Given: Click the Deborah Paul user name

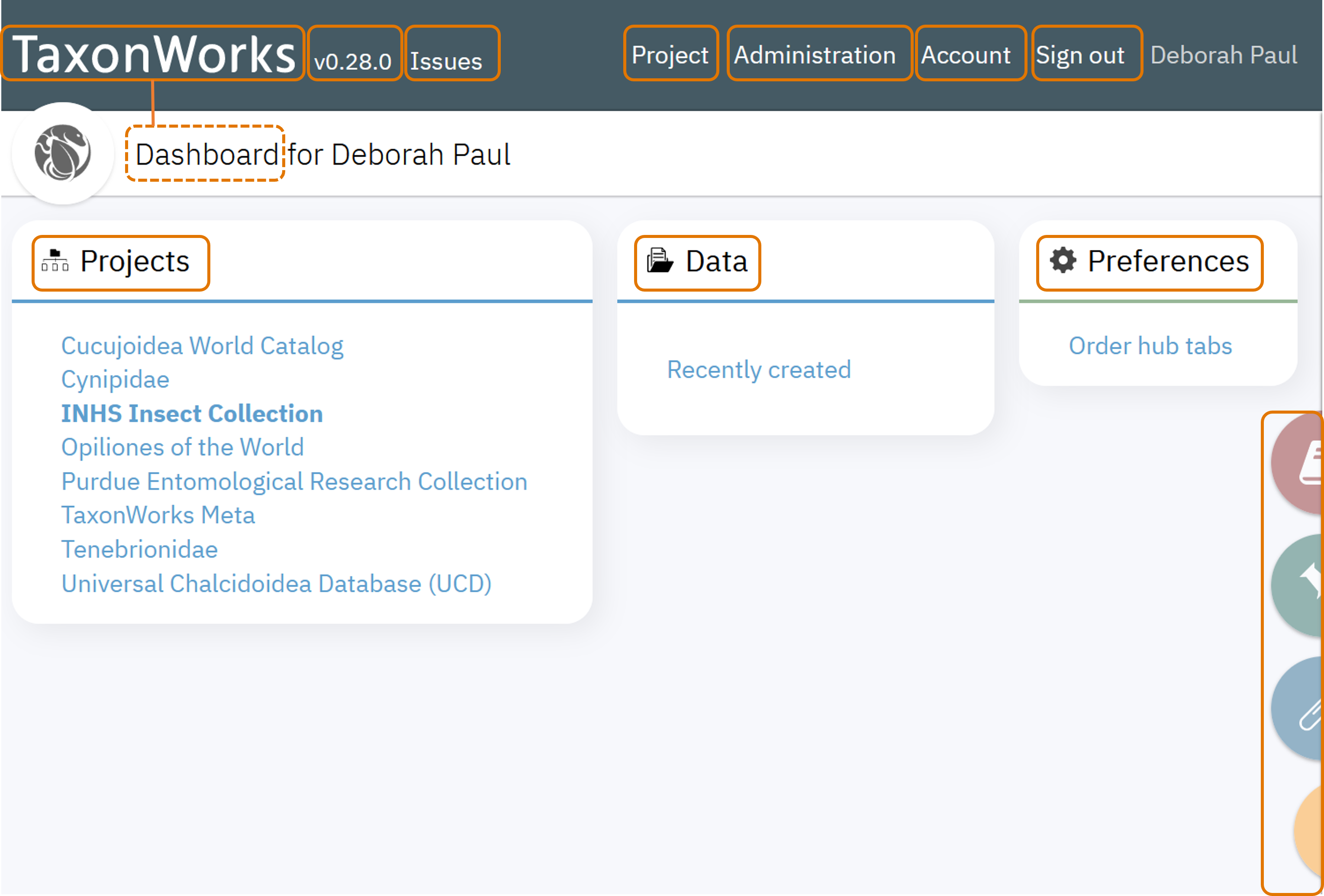Looking at the screenshot, I should [1224, 55].
